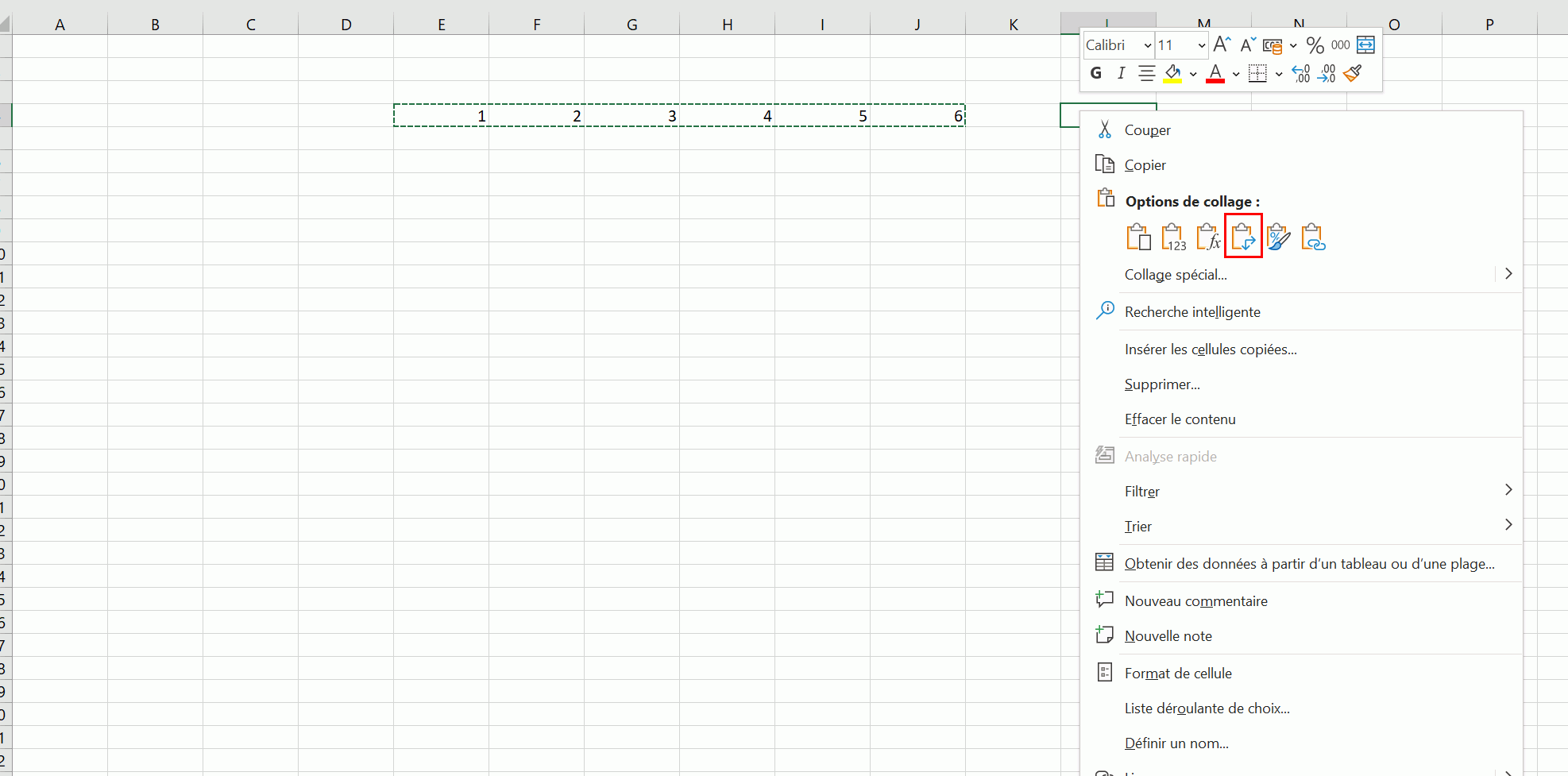The height and width of the screenshot is (776, 1568).
Task: Click the format painter brush in mini toolbar
Action: pyautogui.click(x=1353, y=74)
